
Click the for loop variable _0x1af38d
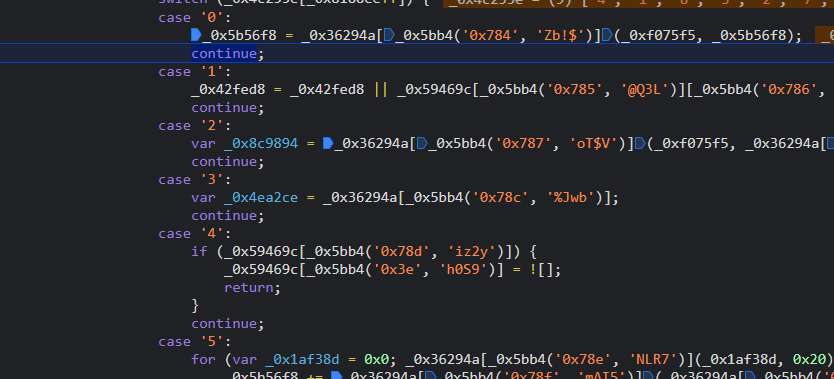point(302,359)
